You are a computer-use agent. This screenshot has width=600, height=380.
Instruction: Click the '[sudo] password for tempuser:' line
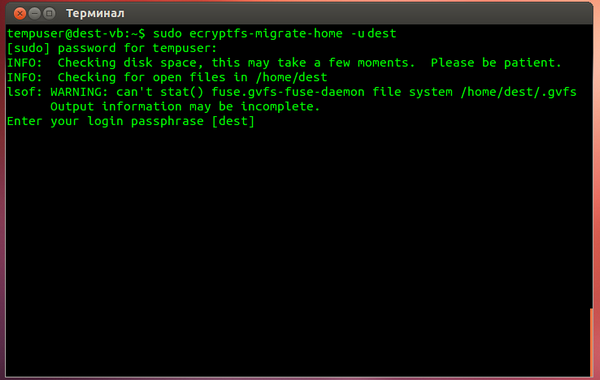[112, 48]
